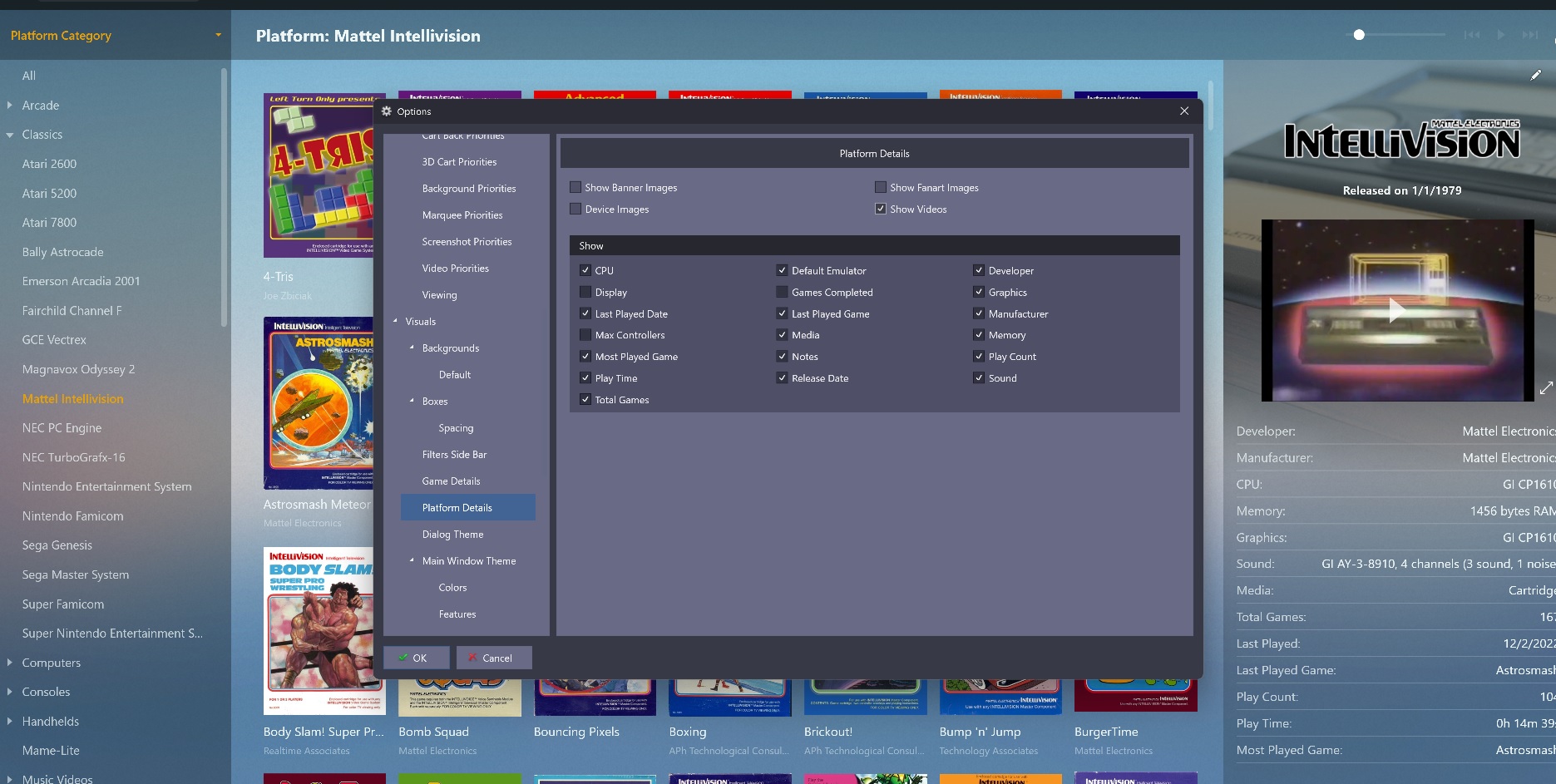Expand the video to fullscreen icon
The width and height of the screenshot is (1556, 784).
point(1546,388)
